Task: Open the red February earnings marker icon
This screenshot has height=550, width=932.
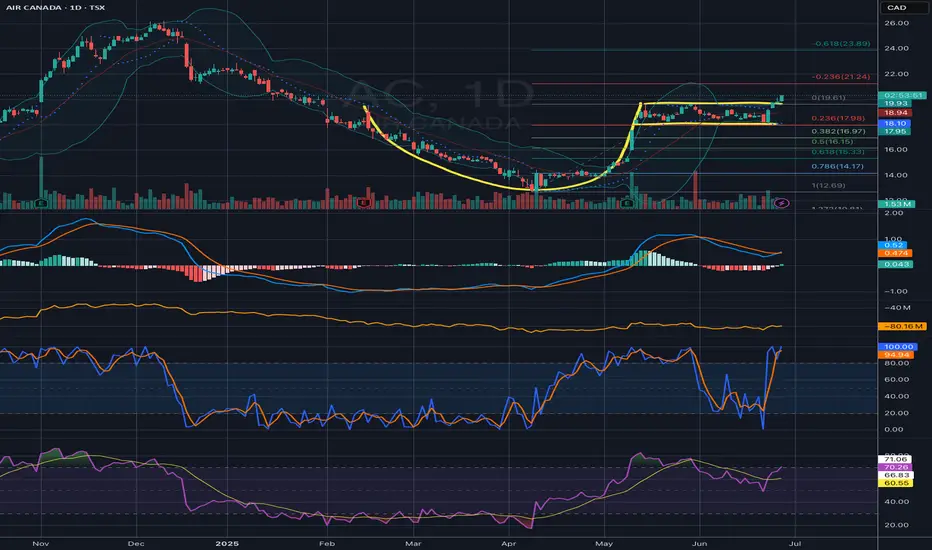Action: (364, 203)
